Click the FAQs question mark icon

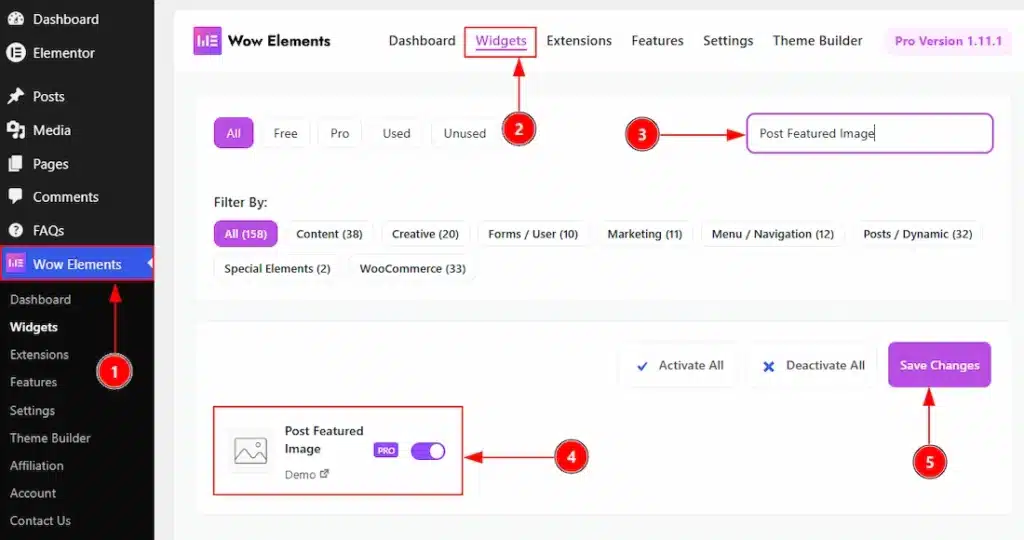[16, 230]
